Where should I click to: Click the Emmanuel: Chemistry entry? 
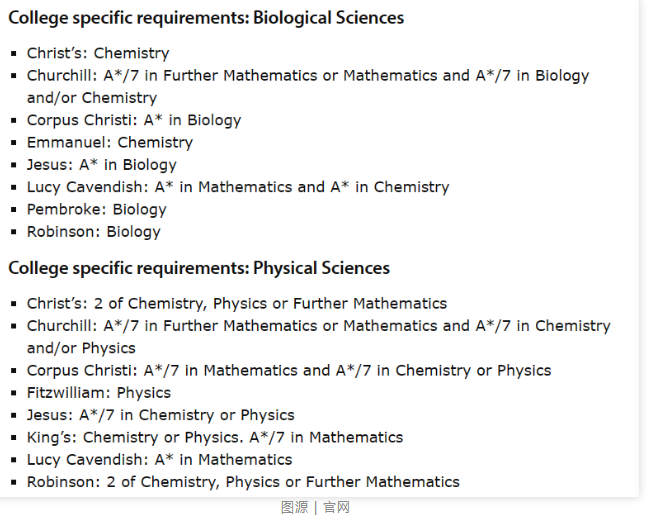[x=110, y=142]
